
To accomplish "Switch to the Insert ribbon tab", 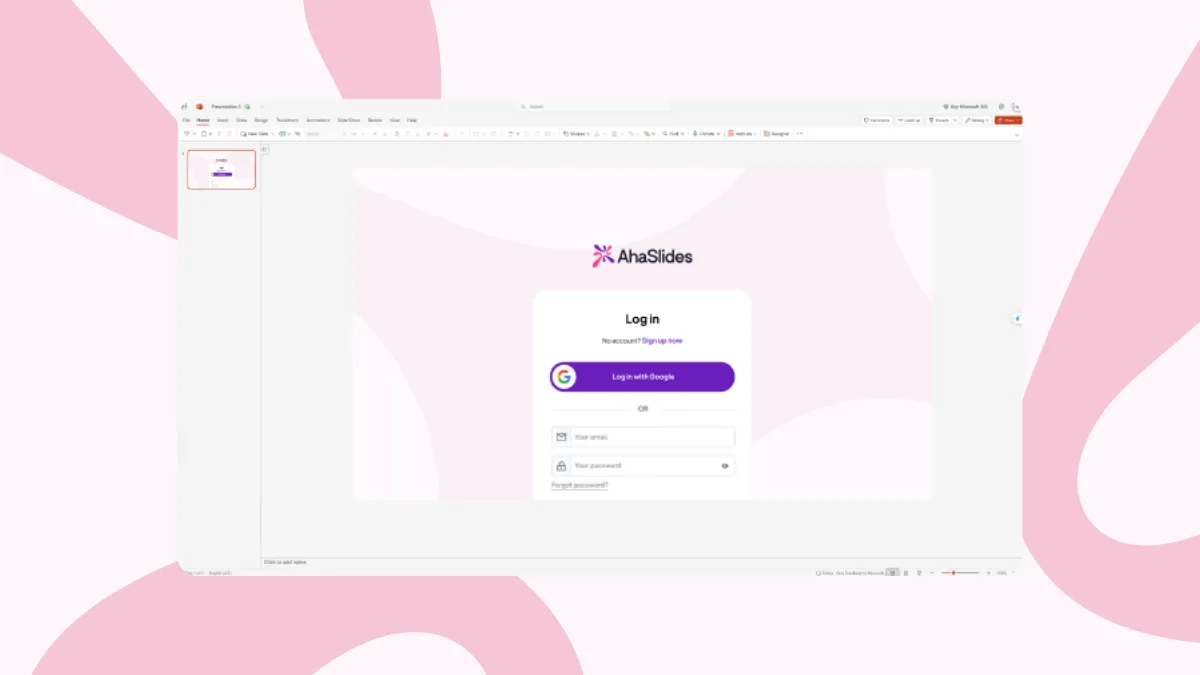I will point(222,119).
